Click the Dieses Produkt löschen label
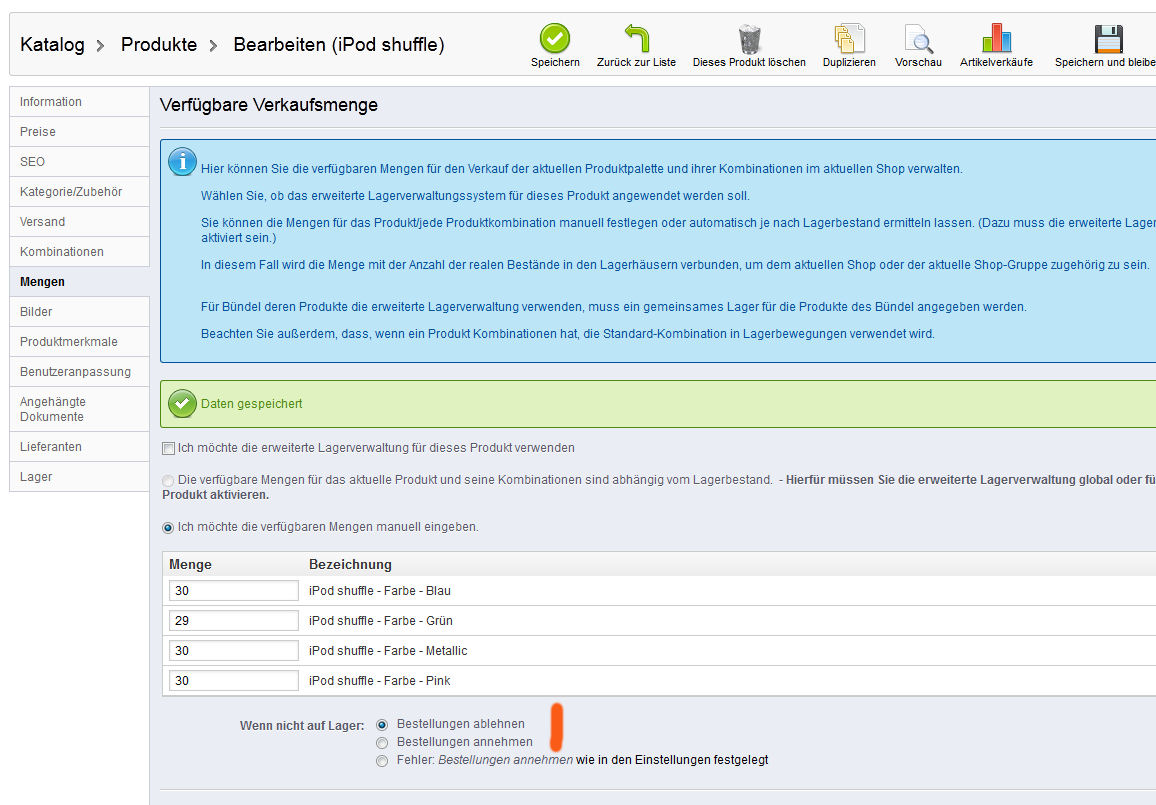This screenshot has height=805, width=1156. coord(749,63)
